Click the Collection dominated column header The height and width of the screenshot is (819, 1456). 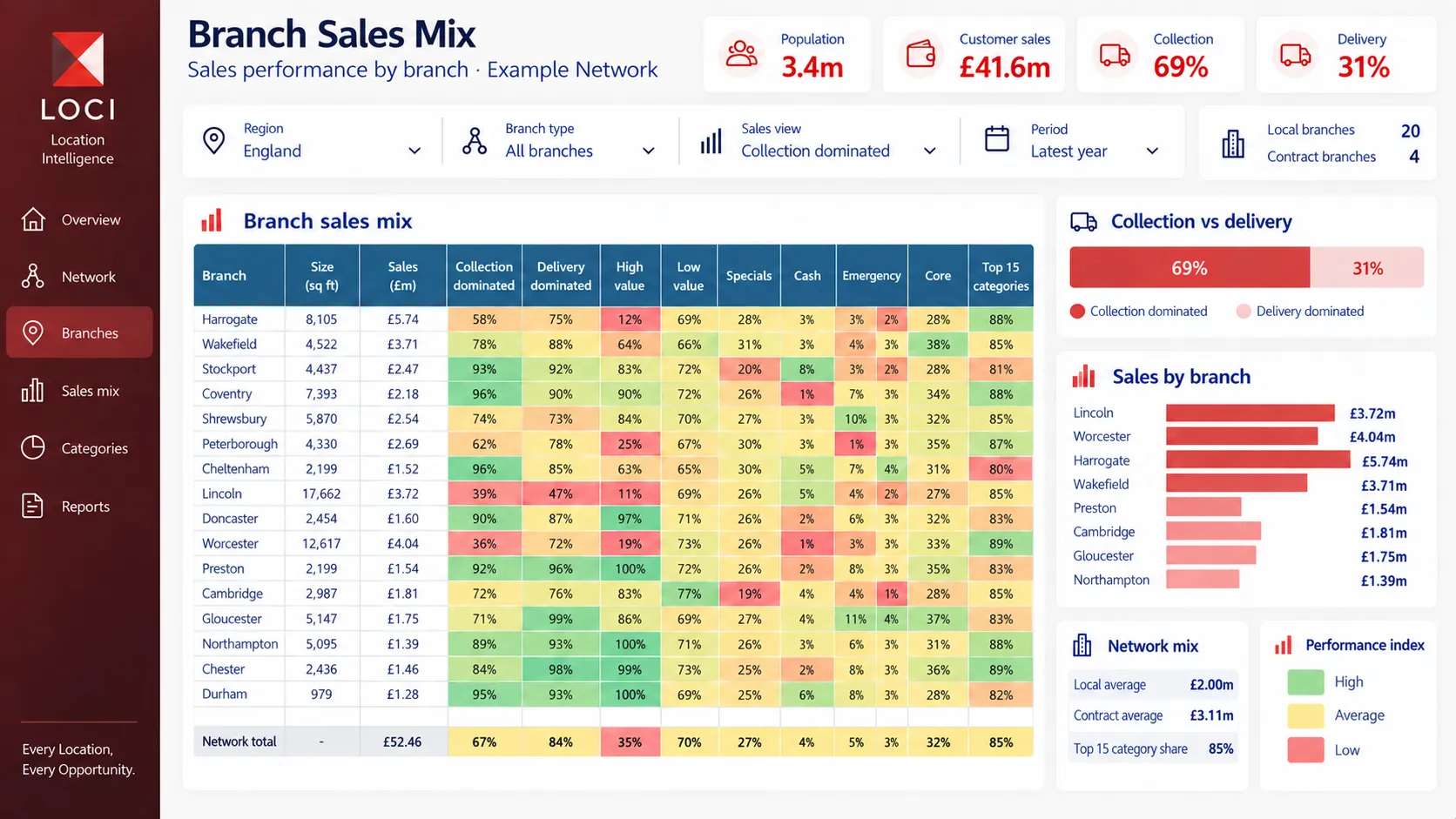[484, 276]
